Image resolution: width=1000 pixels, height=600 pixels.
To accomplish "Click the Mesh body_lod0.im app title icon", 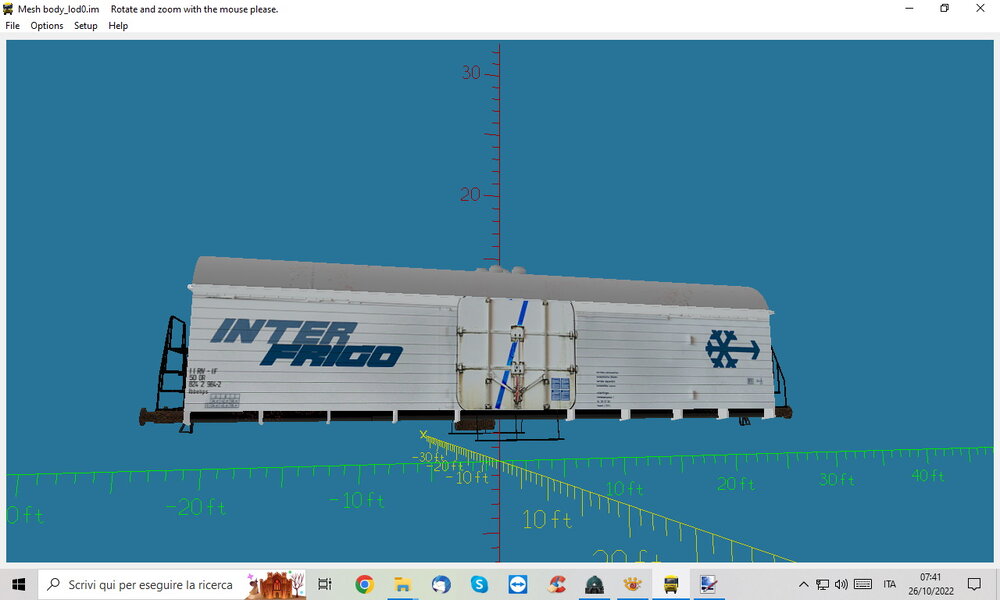I will point(8,9).
